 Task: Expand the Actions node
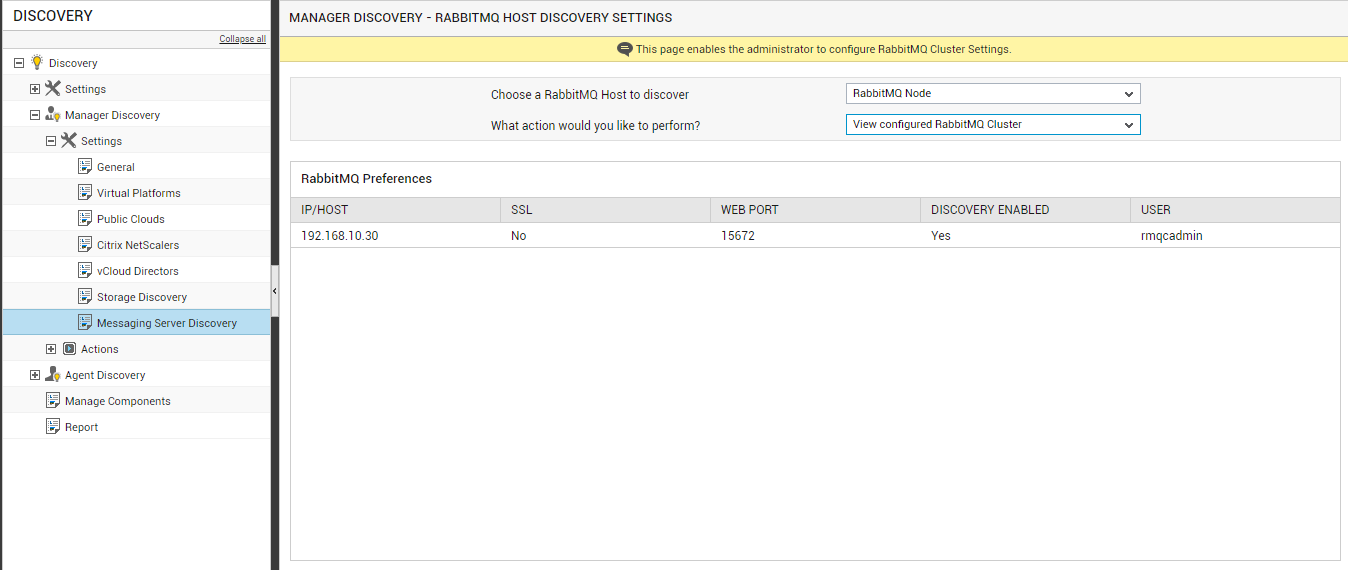click(x=51, y=349)
